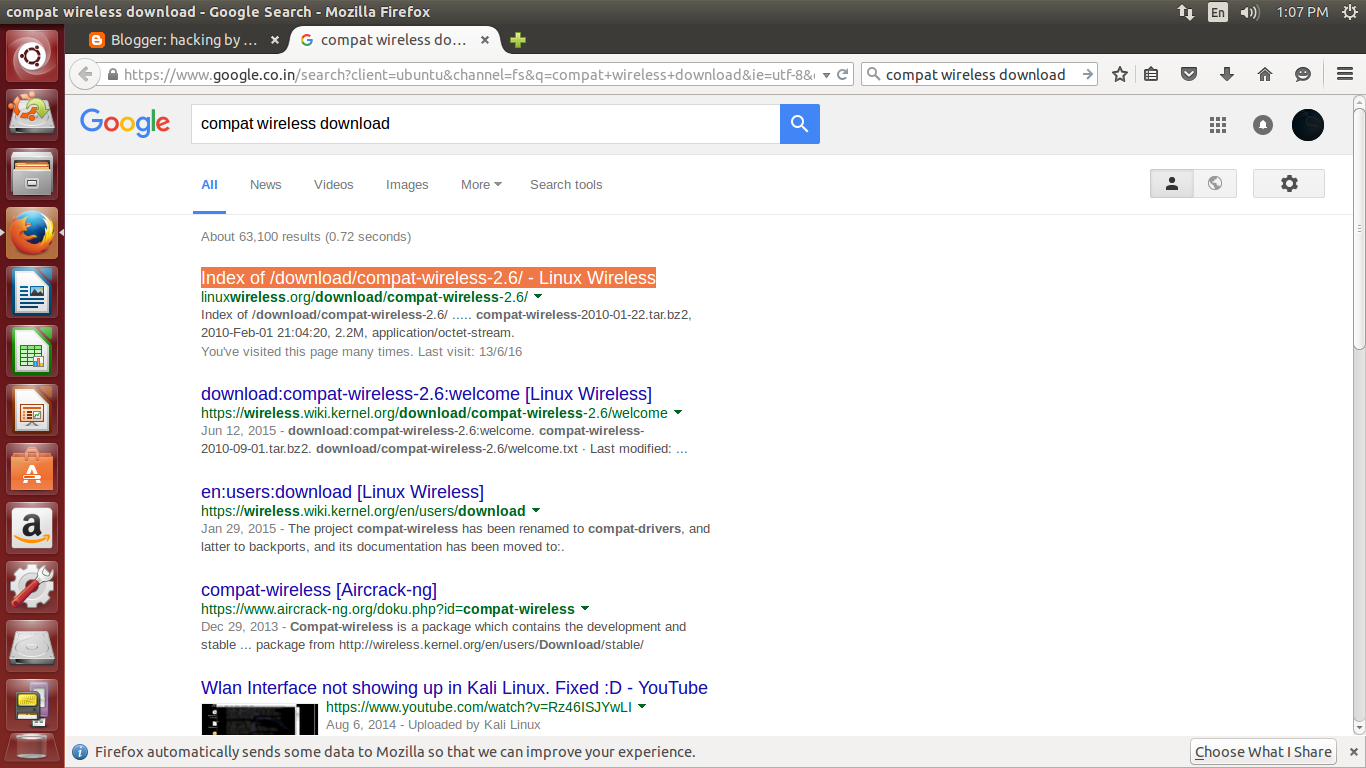Click the Firefox back arrow button
1366x768 pixels.
85,74
